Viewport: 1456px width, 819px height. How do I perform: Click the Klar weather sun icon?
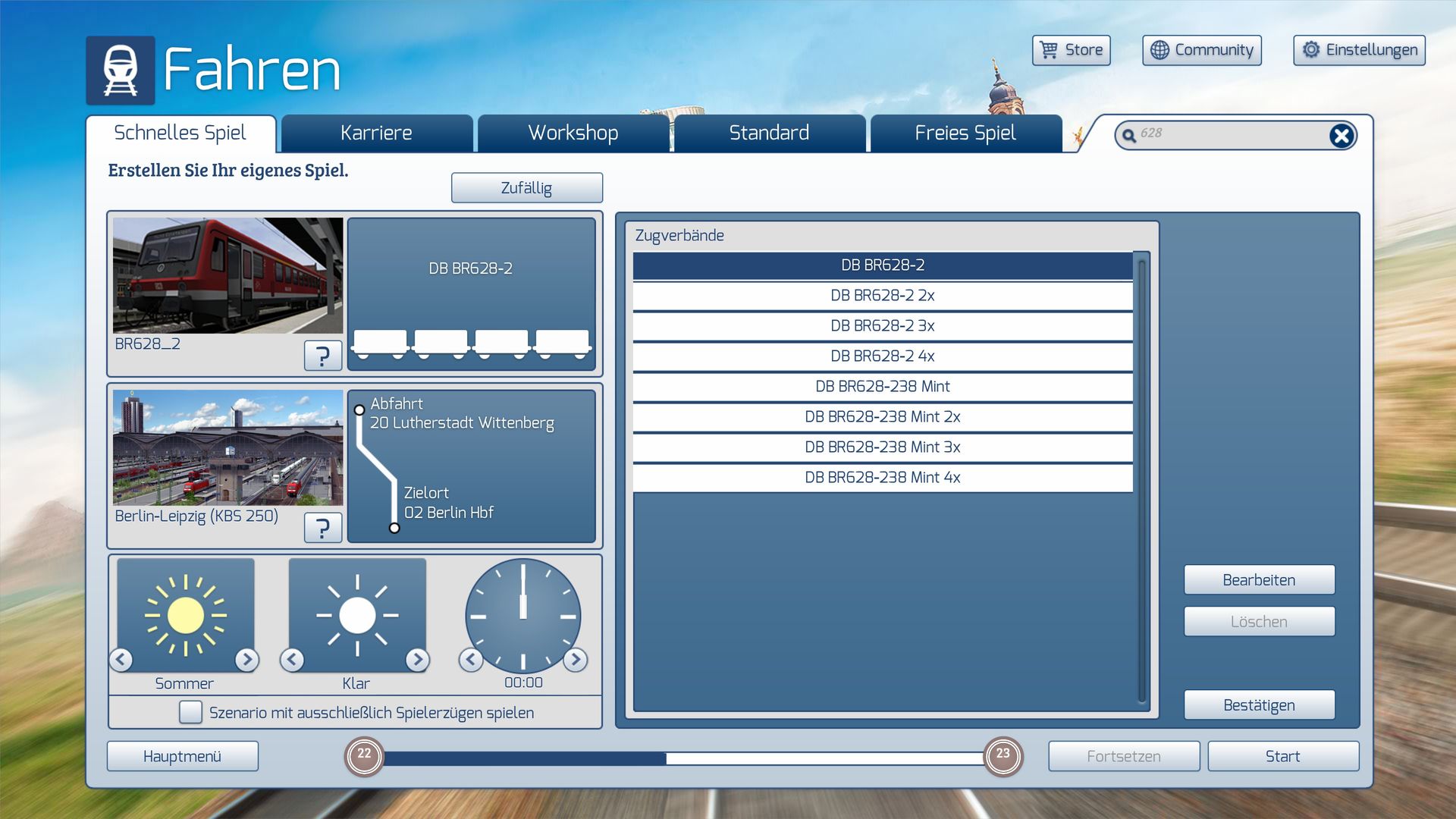pyautogui.click(x=357, y=614)
